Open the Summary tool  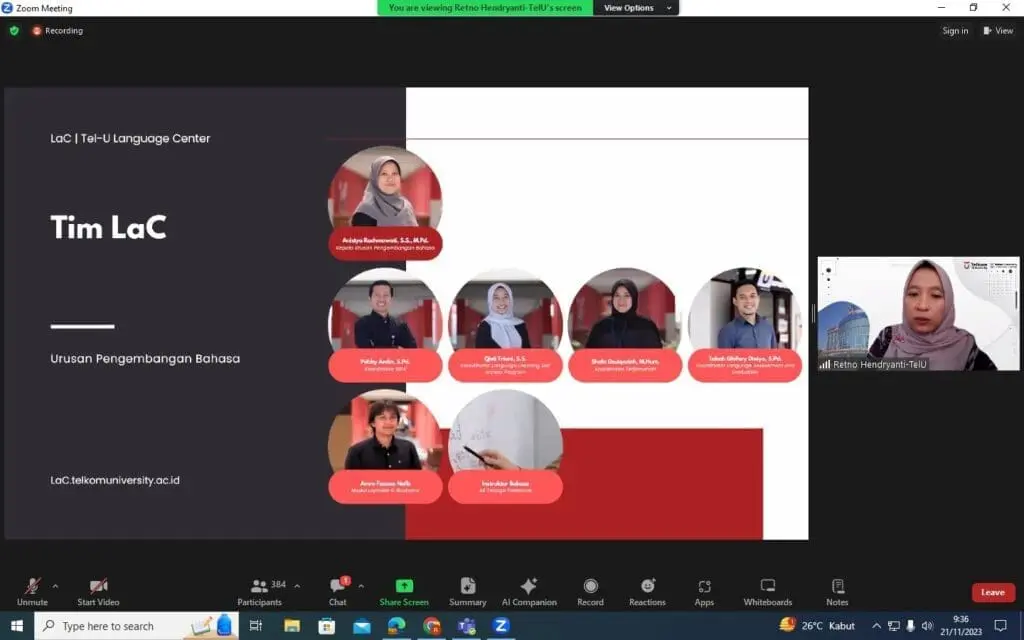467,591
